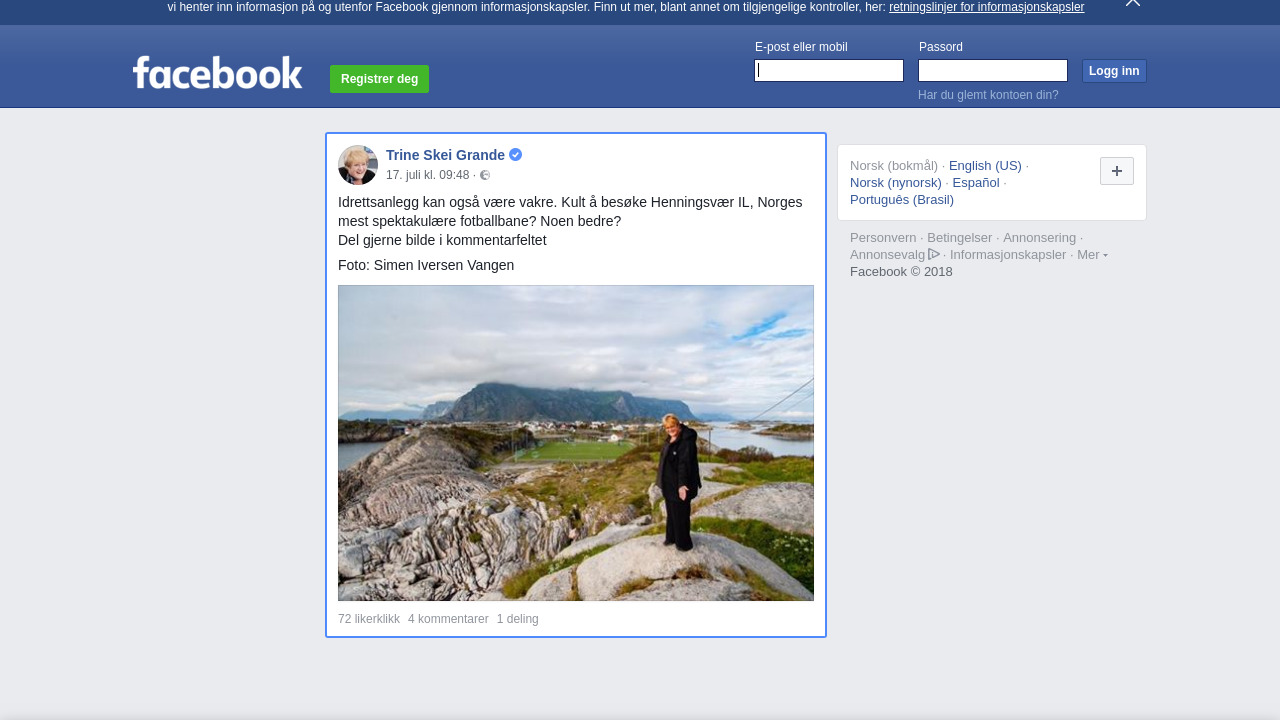Click the photo credit text Foto: Simen Iversen Vangen
1280x720 pixels.
[x=426, y=265]
